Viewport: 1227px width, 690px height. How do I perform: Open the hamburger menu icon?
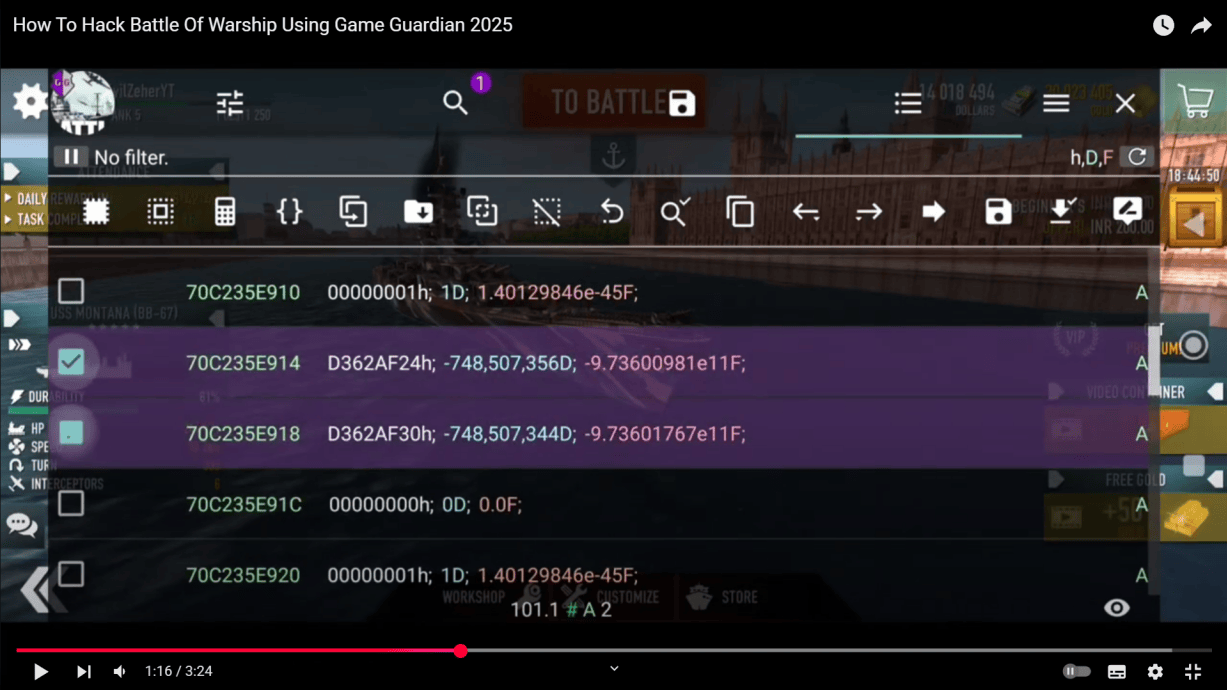tap(1056, 103)
